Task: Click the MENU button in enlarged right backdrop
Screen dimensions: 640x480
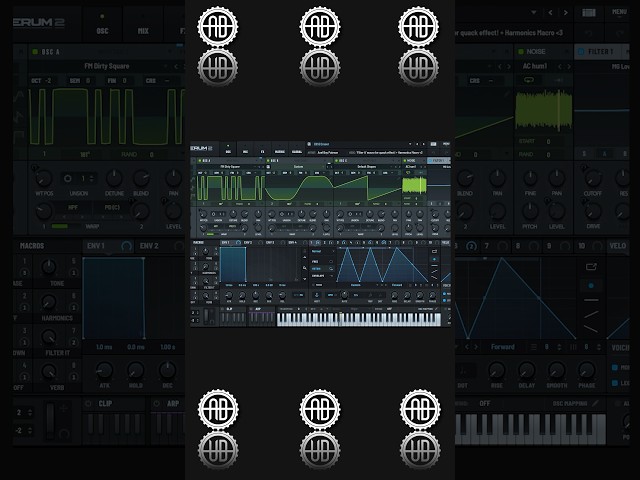Action: (x=619, y=11)
